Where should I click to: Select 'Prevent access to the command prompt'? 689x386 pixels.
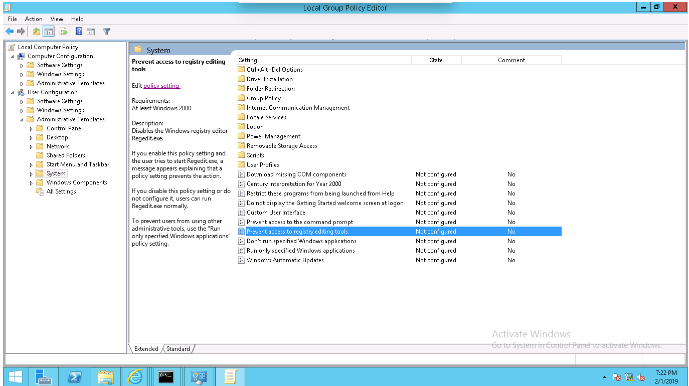tap(299, 222)
